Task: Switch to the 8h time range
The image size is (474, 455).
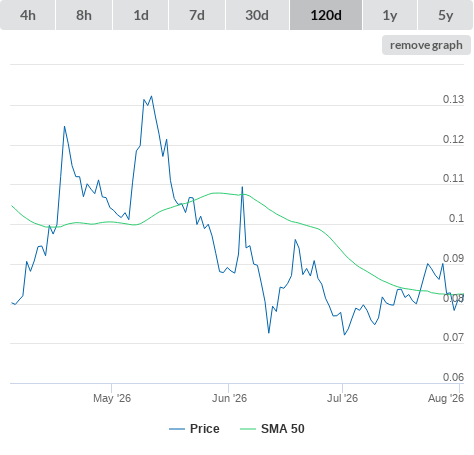Action: [84, 15]
